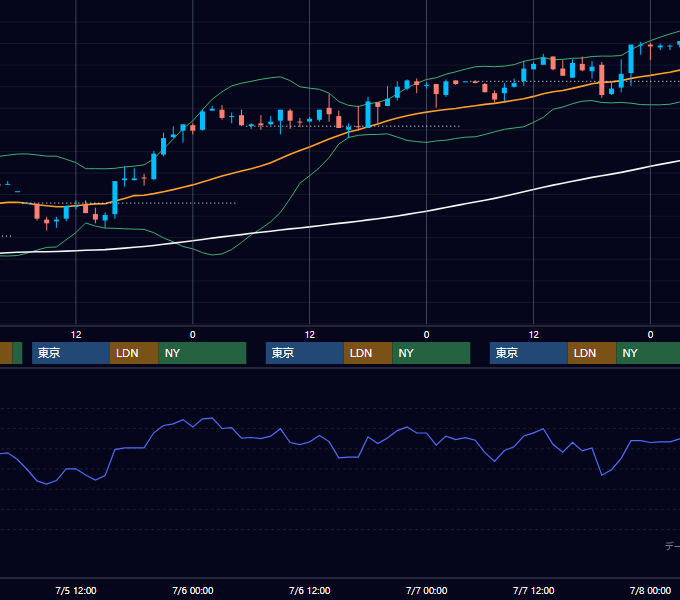This screenshot has width=680, height=600.
Task: Click hour label 12 above the 7/6 東京 block
Action: click(310, 335)
